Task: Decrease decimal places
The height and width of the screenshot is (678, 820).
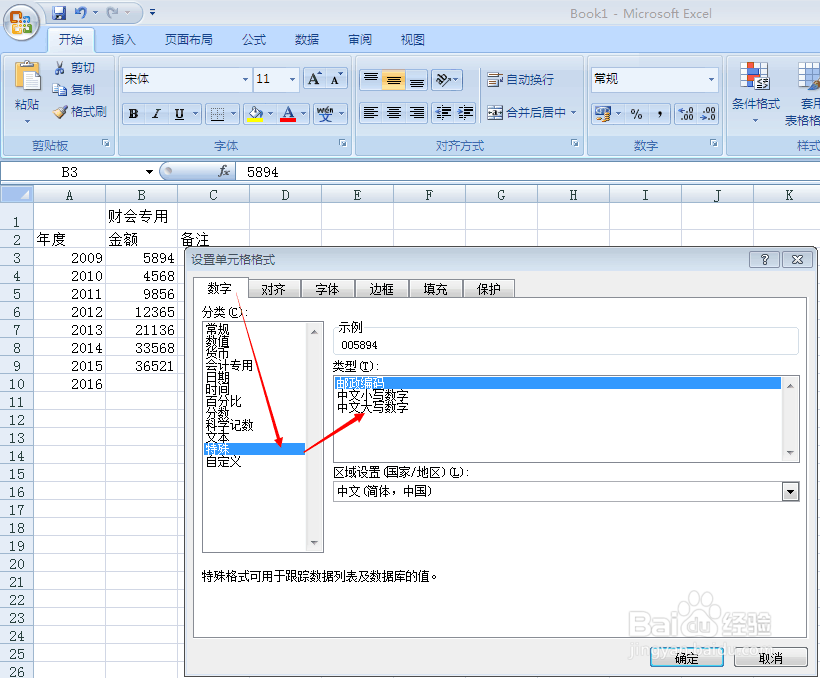Action: (x=708, y=114)
